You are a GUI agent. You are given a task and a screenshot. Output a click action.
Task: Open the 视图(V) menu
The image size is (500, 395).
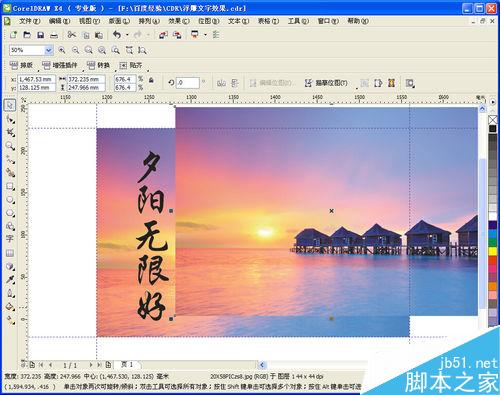(89, 21)
